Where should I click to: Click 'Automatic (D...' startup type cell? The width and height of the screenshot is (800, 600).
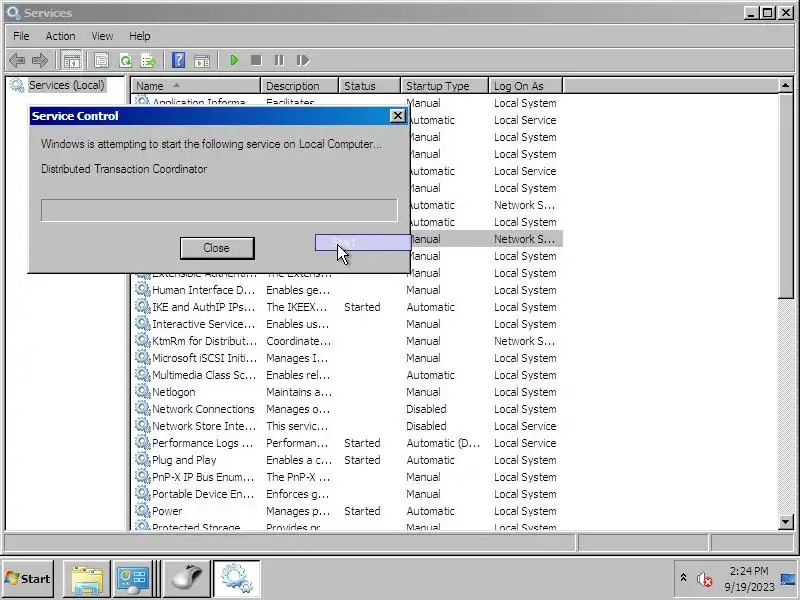(x=443, y=443)
